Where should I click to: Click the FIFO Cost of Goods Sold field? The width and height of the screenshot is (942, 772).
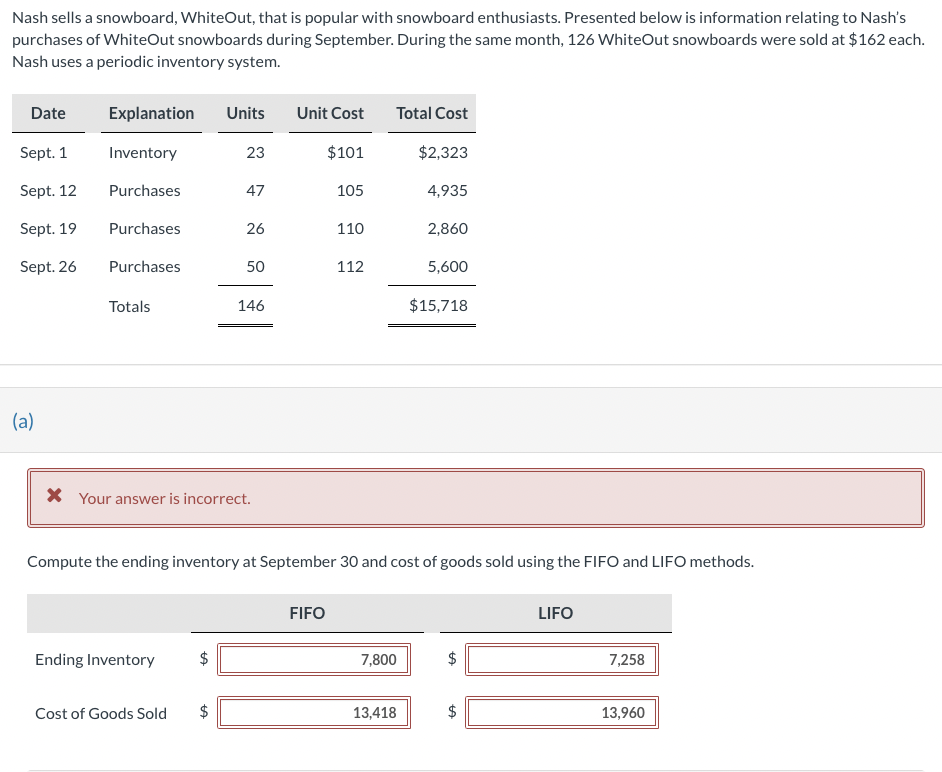[x=313, y=711]
